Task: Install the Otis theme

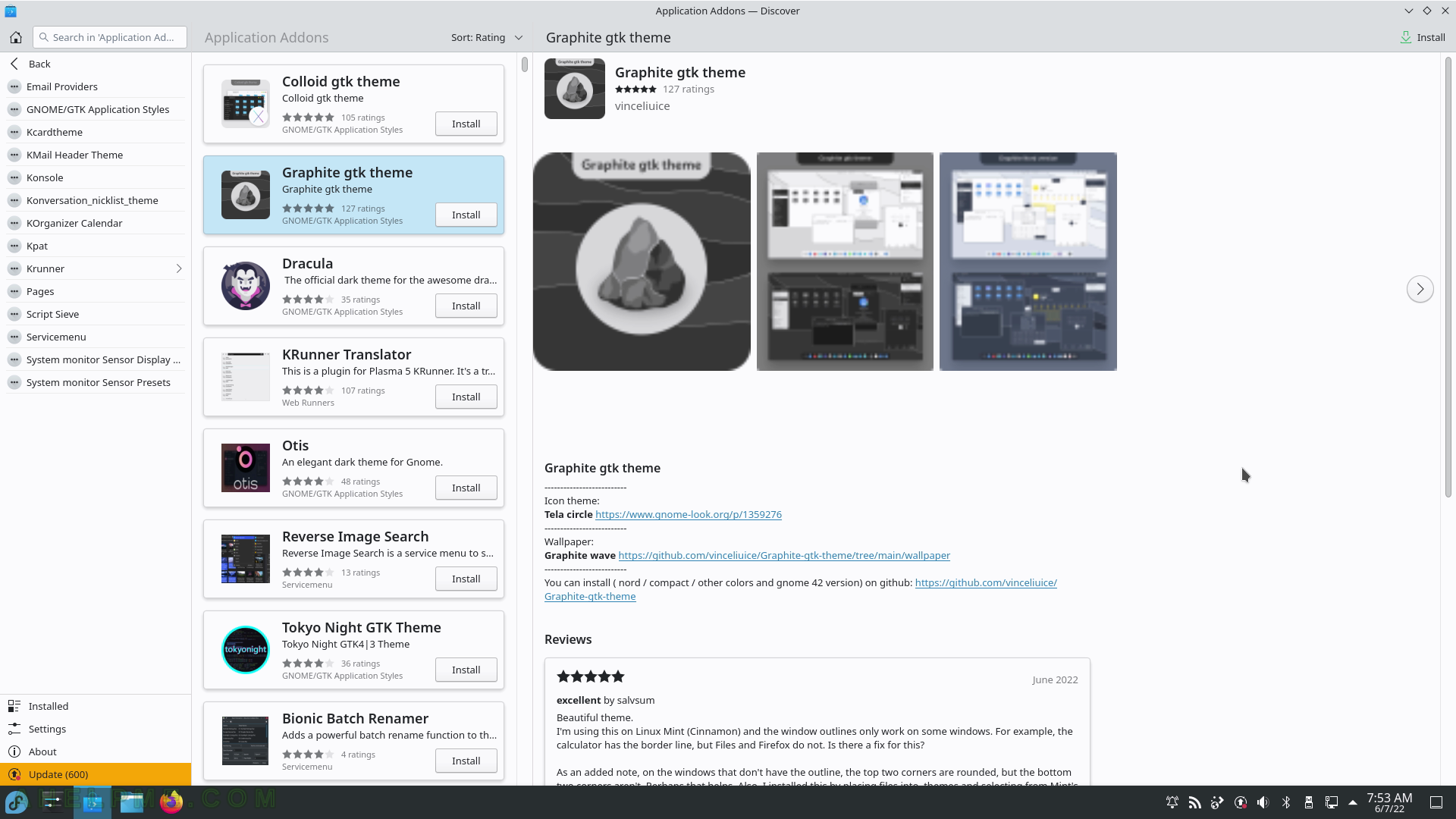Action: tap(466, 488)
